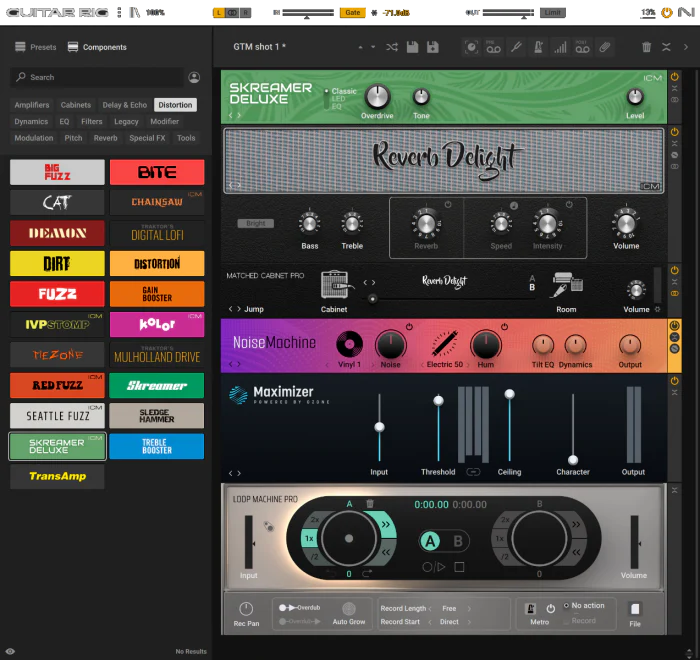
Task: Click the Skreamer Deluxe Overdrive knob
Action: pyautogui.click(x=377, y=96)
